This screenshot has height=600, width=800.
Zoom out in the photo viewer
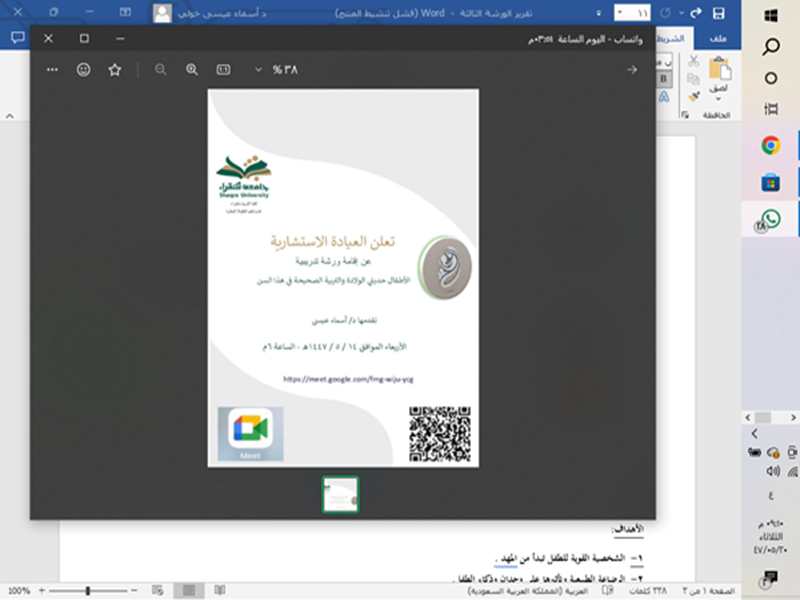(160, 70)
